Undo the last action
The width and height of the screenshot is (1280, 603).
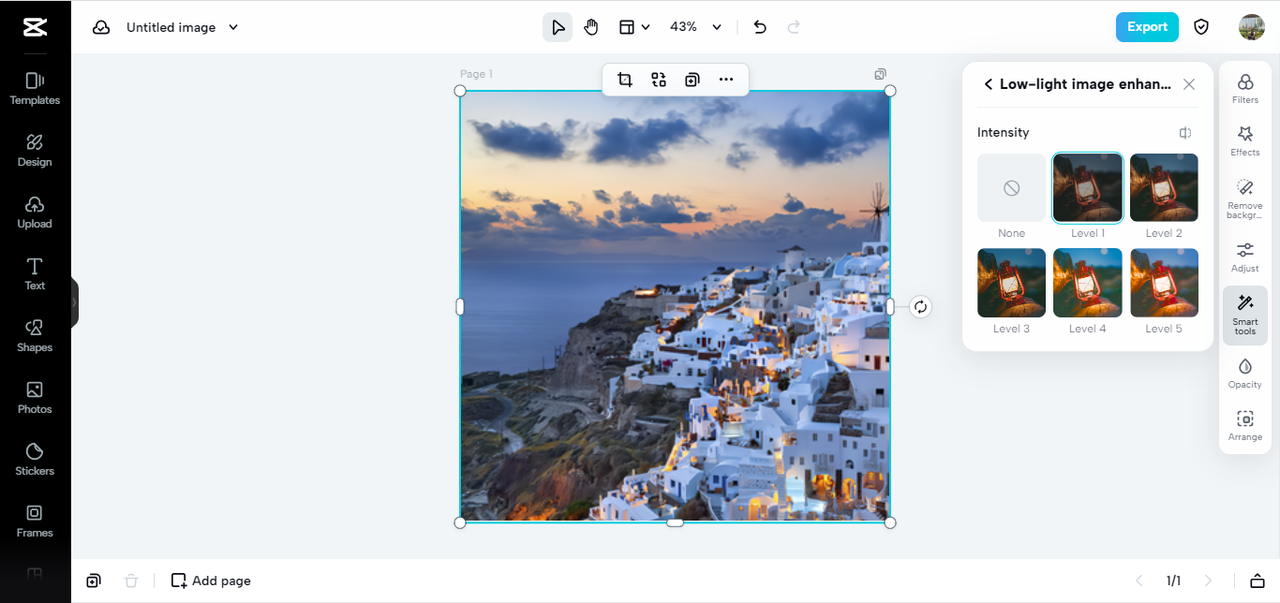760,27
